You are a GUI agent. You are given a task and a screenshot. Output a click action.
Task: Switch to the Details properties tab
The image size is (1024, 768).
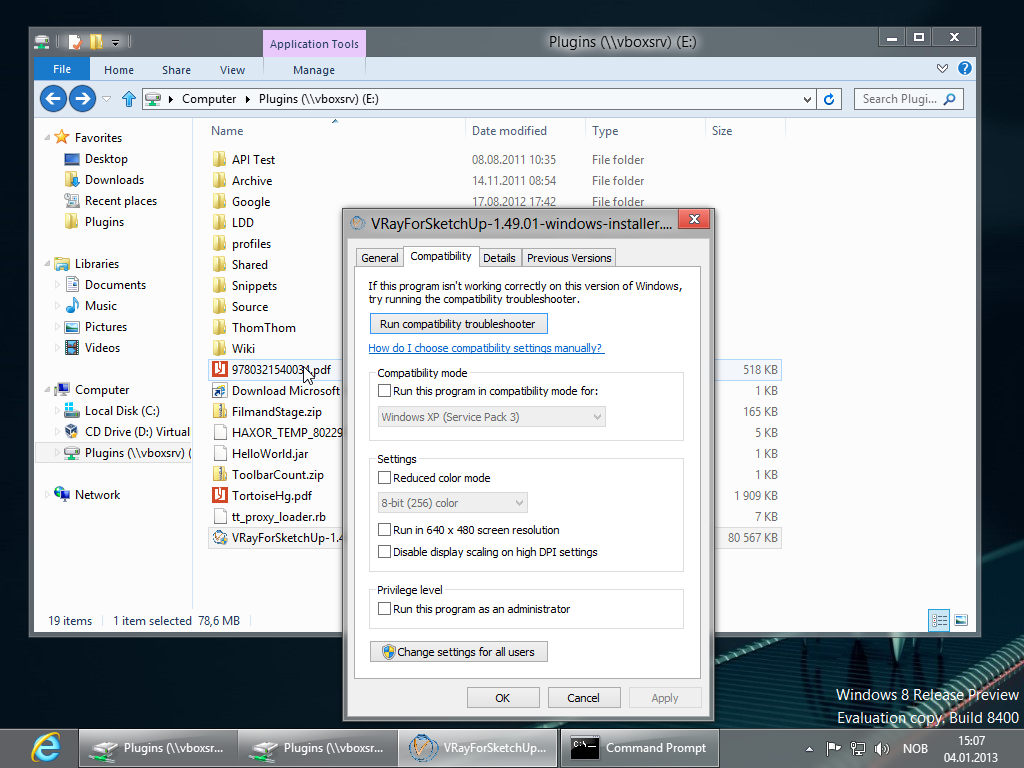500,258
